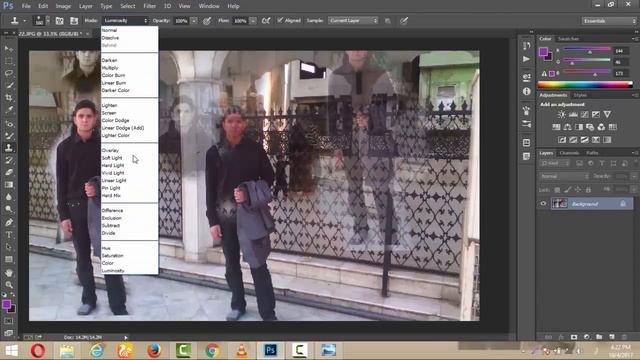The height and width of the screenshot is (360, 640).
Task: Select the Pen tool
Action: pyautogui.click(x=9, y=222)
